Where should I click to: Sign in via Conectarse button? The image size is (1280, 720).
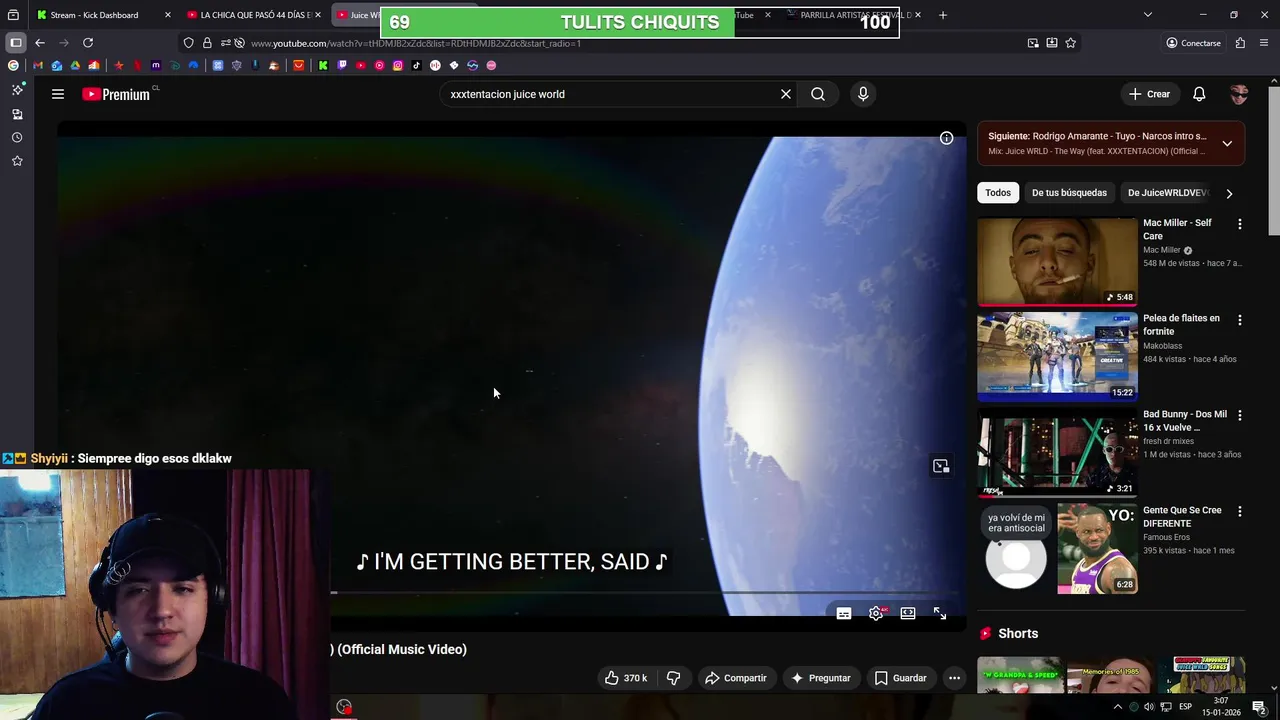point(1193,43)
